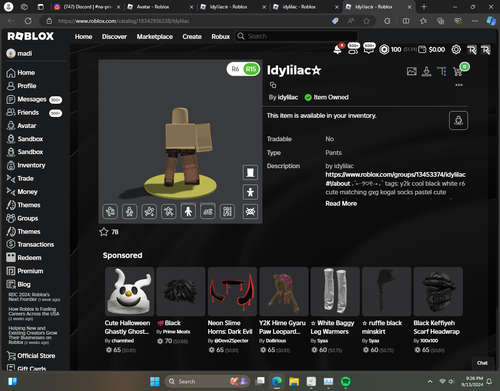Click the taskbar Search box
Screen dimensions: 500x391
[x=207, y=381]
